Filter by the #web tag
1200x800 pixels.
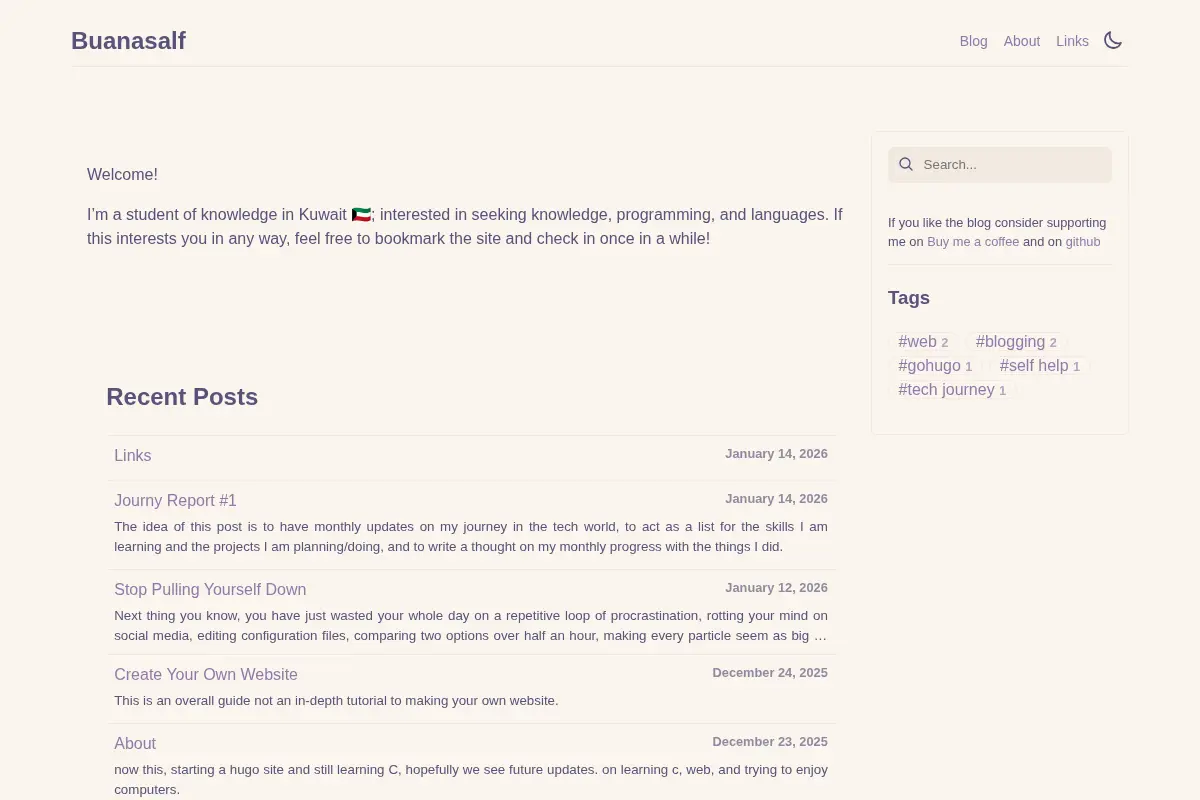pos(923,342)
